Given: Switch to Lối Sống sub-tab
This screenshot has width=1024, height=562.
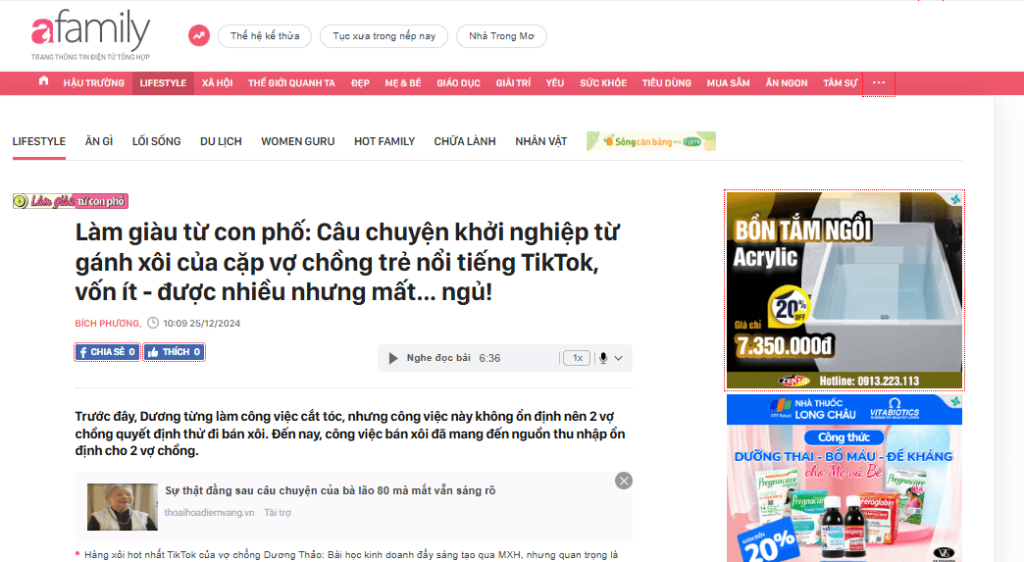Looking at the screenshot, I should (157, 142).
